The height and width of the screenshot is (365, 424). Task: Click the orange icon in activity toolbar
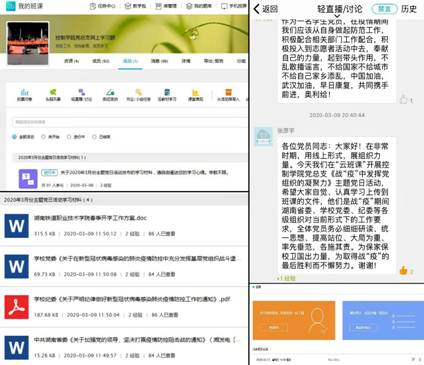(228, 92)
